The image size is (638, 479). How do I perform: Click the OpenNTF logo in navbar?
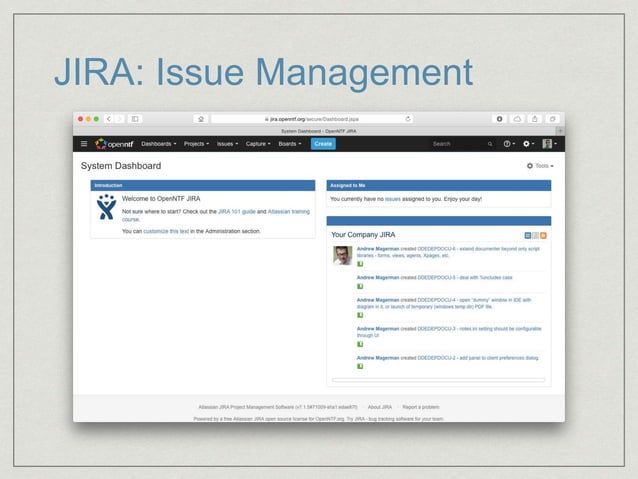point(114,144)
